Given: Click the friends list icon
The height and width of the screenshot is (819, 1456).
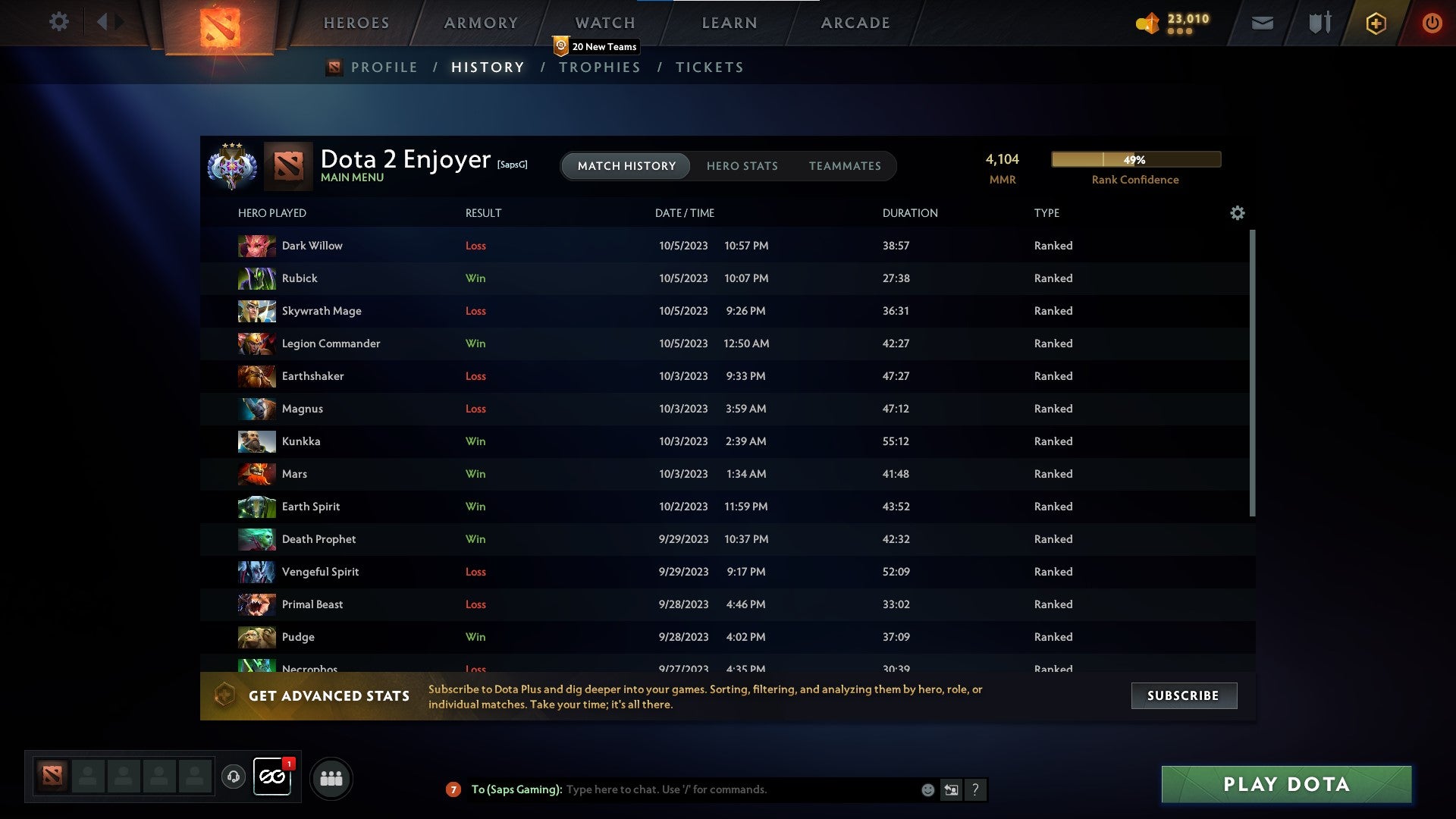Looking at the screenshot, I should point(331,777).
